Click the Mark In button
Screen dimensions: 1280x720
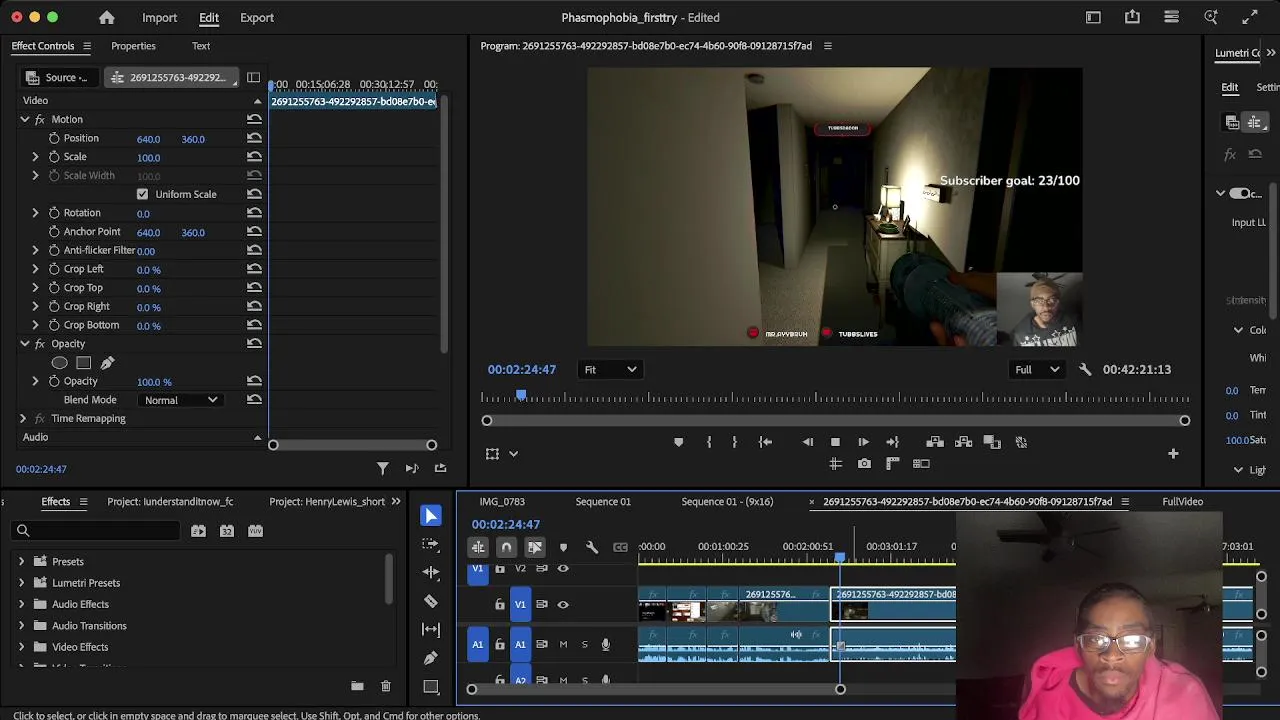[x=709, y=442]
